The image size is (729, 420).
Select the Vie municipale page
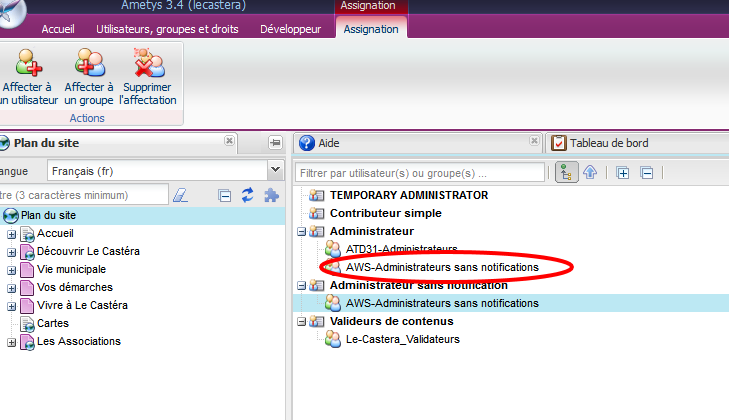tap(72, 269)
